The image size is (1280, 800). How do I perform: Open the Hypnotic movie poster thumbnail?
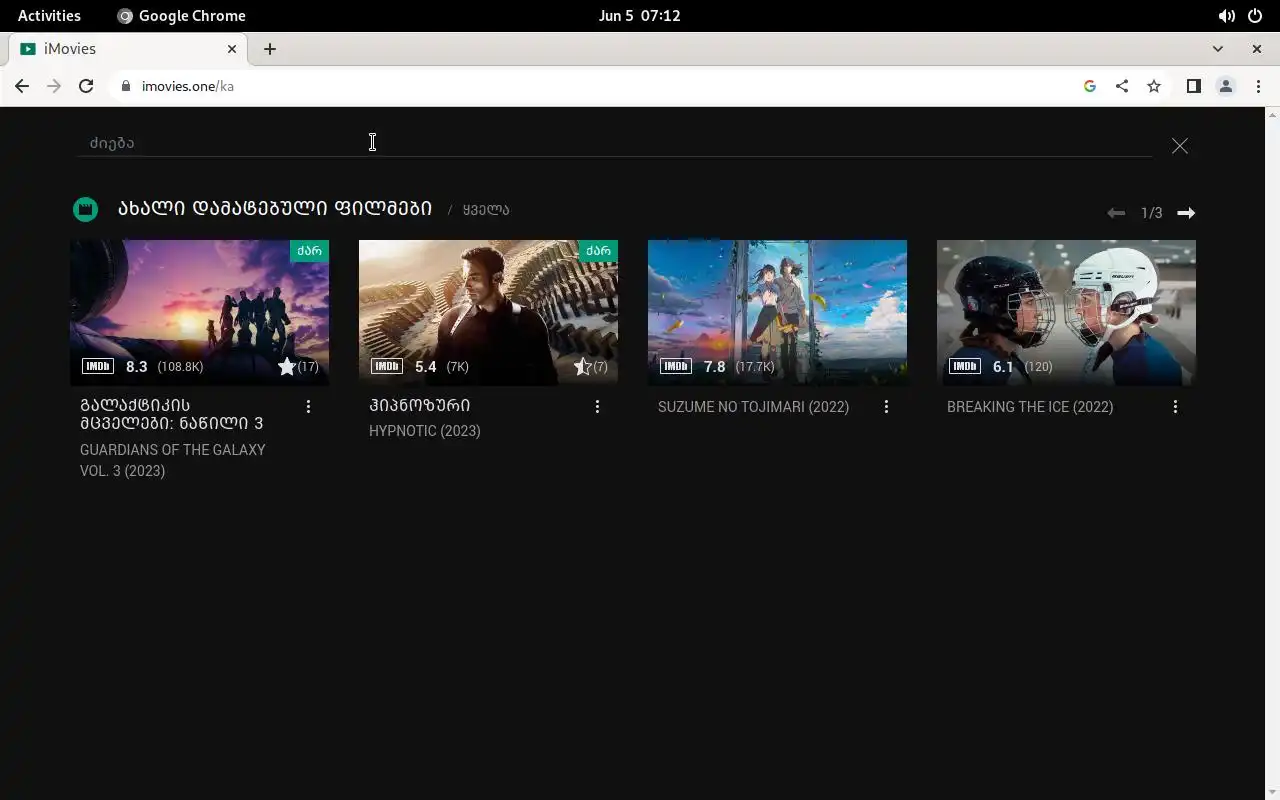coord(488,312)
